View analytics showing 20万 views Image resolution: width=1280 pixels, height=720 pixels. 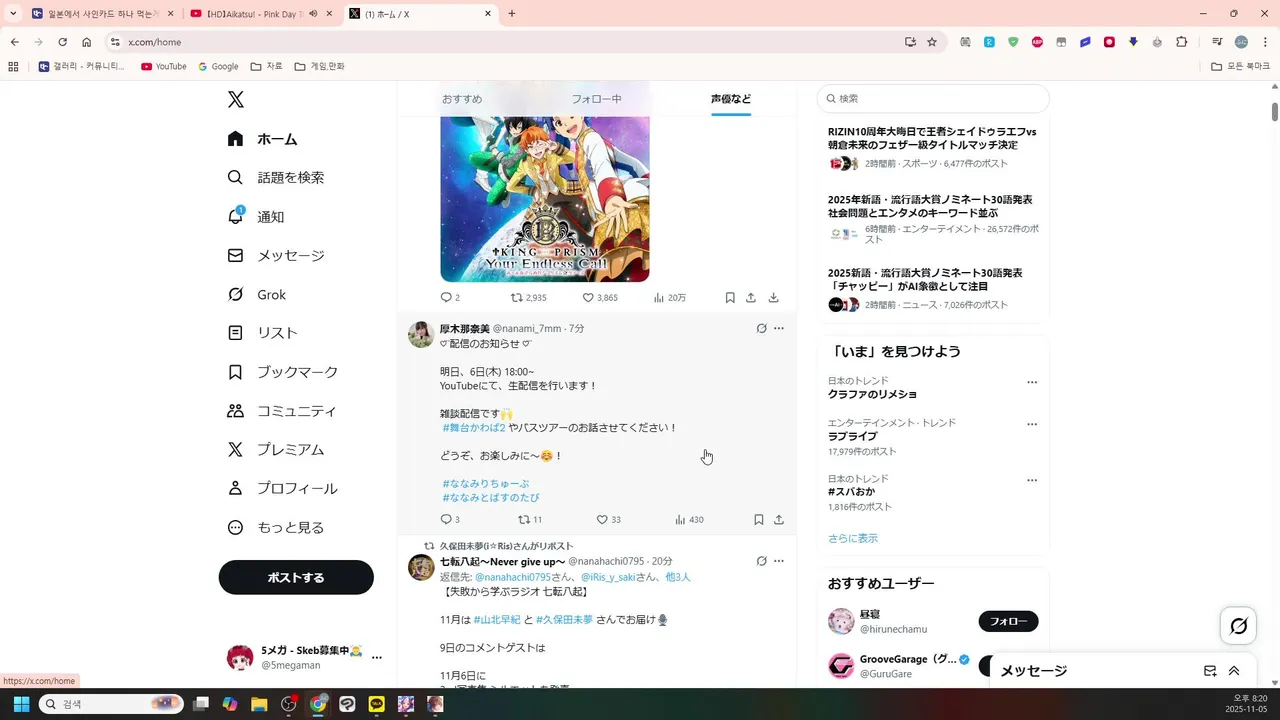[670, 298]
